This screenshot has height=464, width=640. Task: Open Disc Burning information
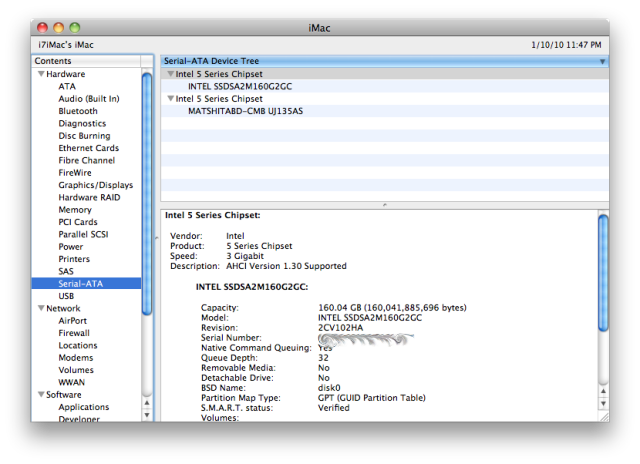(84, 136)
